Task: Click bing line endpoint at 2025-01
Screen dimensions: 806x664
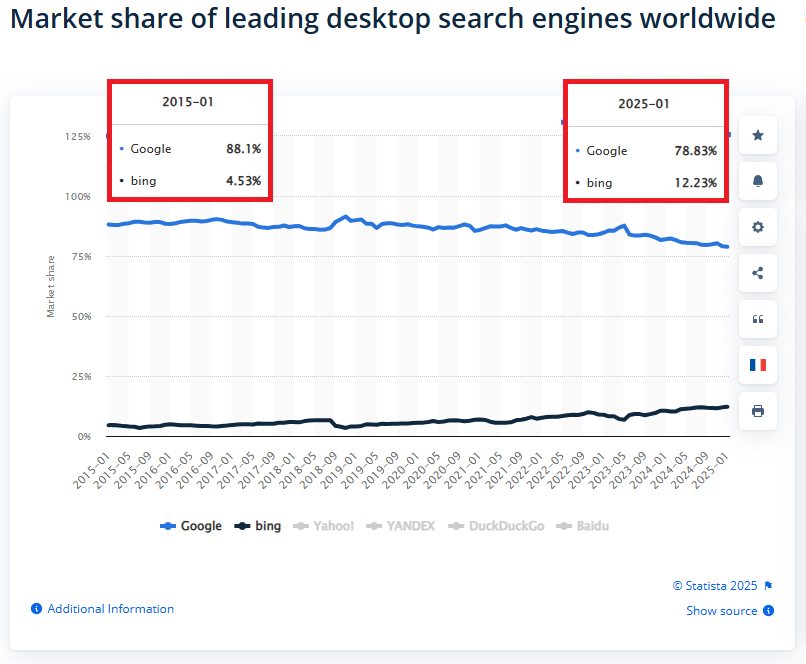Action: (x=726, y=407)
